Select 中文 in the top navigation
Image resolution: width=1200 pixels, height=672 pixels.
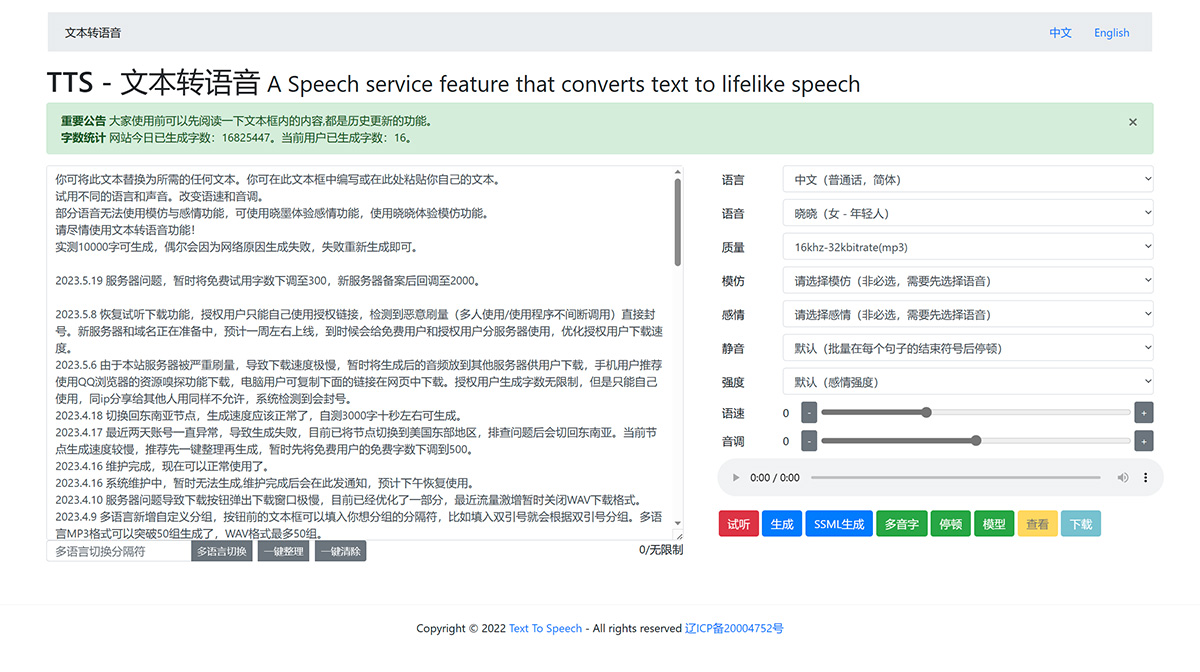click(1060, 32)
